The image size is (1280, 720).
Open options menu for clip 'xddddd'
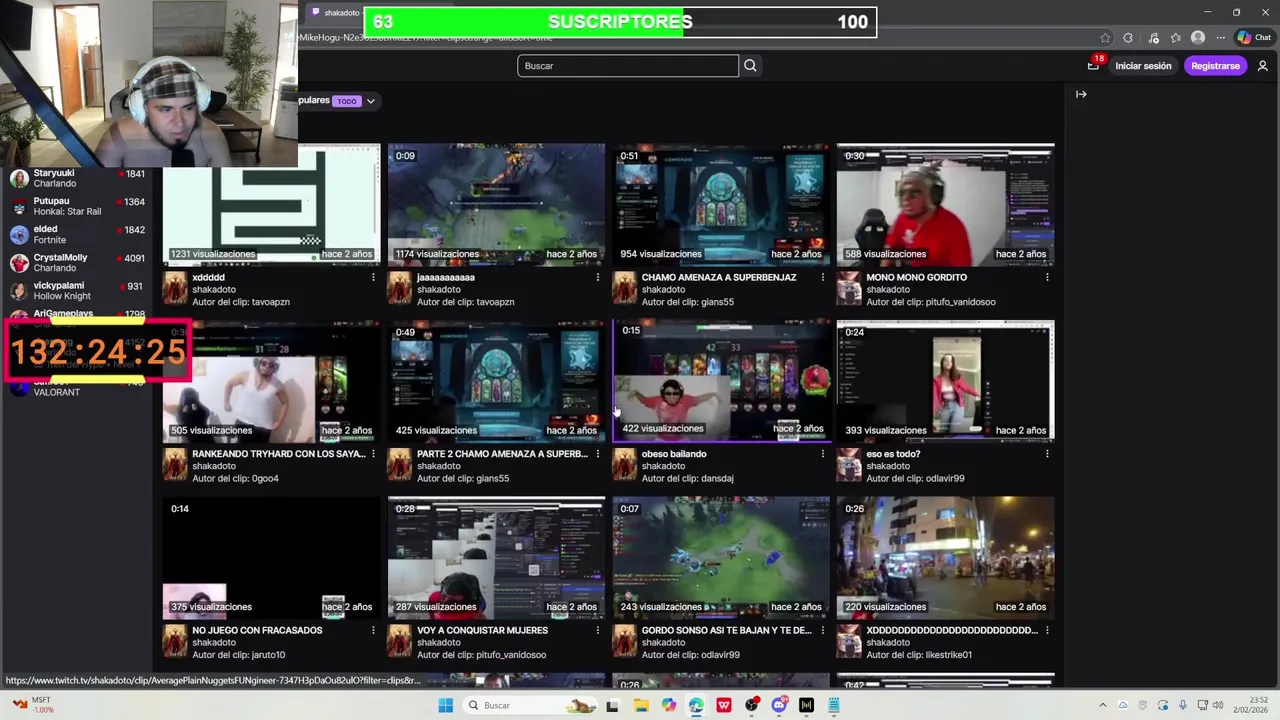click(373, 278)
